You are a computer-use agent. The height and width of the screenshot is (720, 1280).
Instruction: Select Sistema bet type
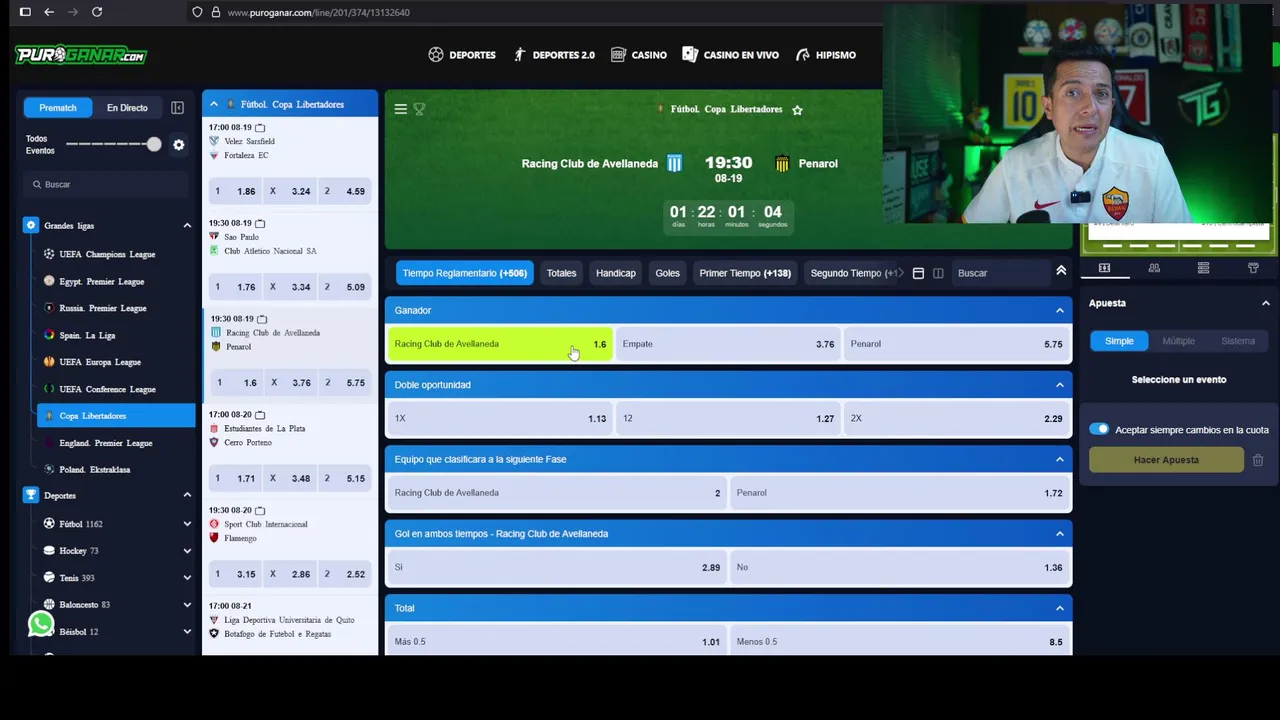pyautogui.click(x=1238, y=341)
